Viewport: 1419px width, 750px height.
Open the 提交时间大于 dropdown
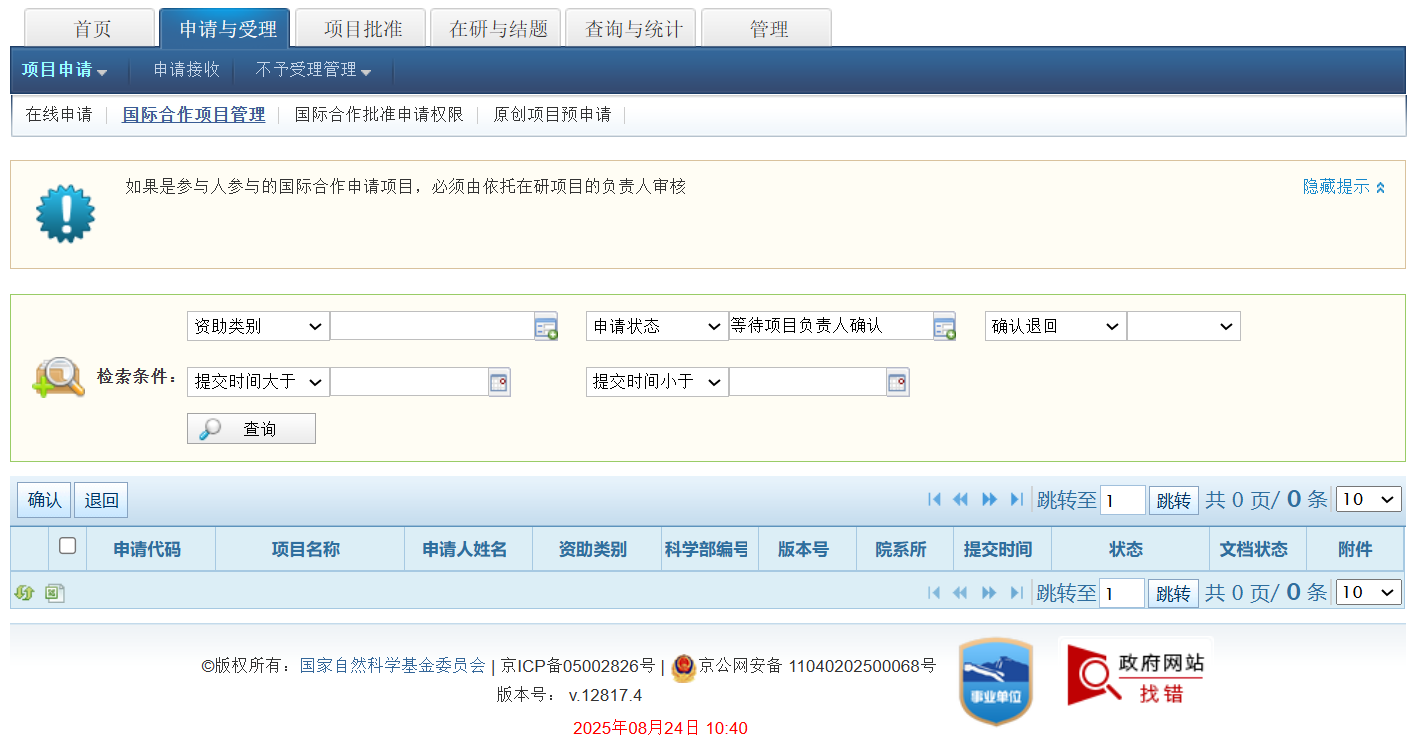pos(258,382)
